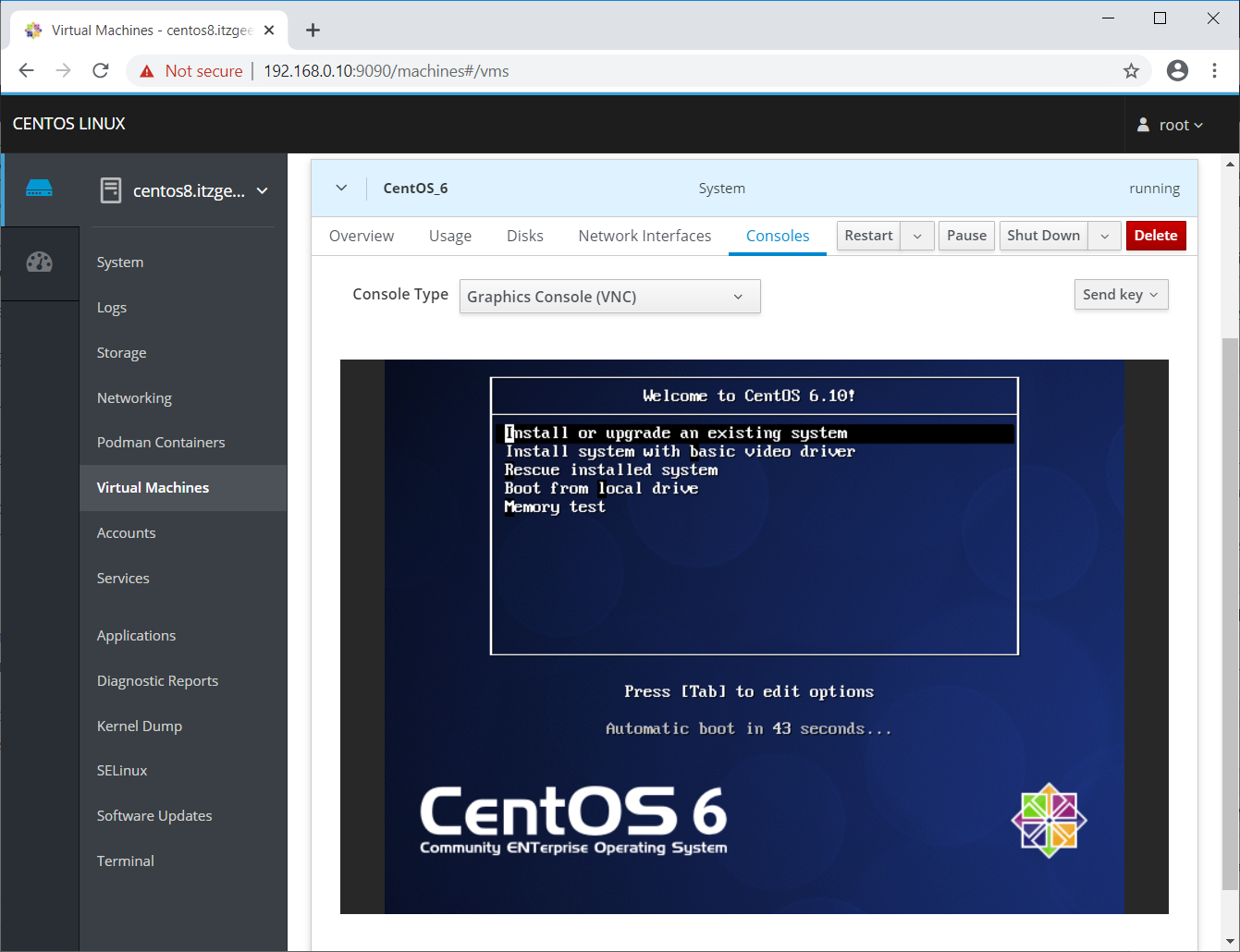1240x952 pixels.
Task: Click the Not secure warning icon
Action: tap(146, 71)
